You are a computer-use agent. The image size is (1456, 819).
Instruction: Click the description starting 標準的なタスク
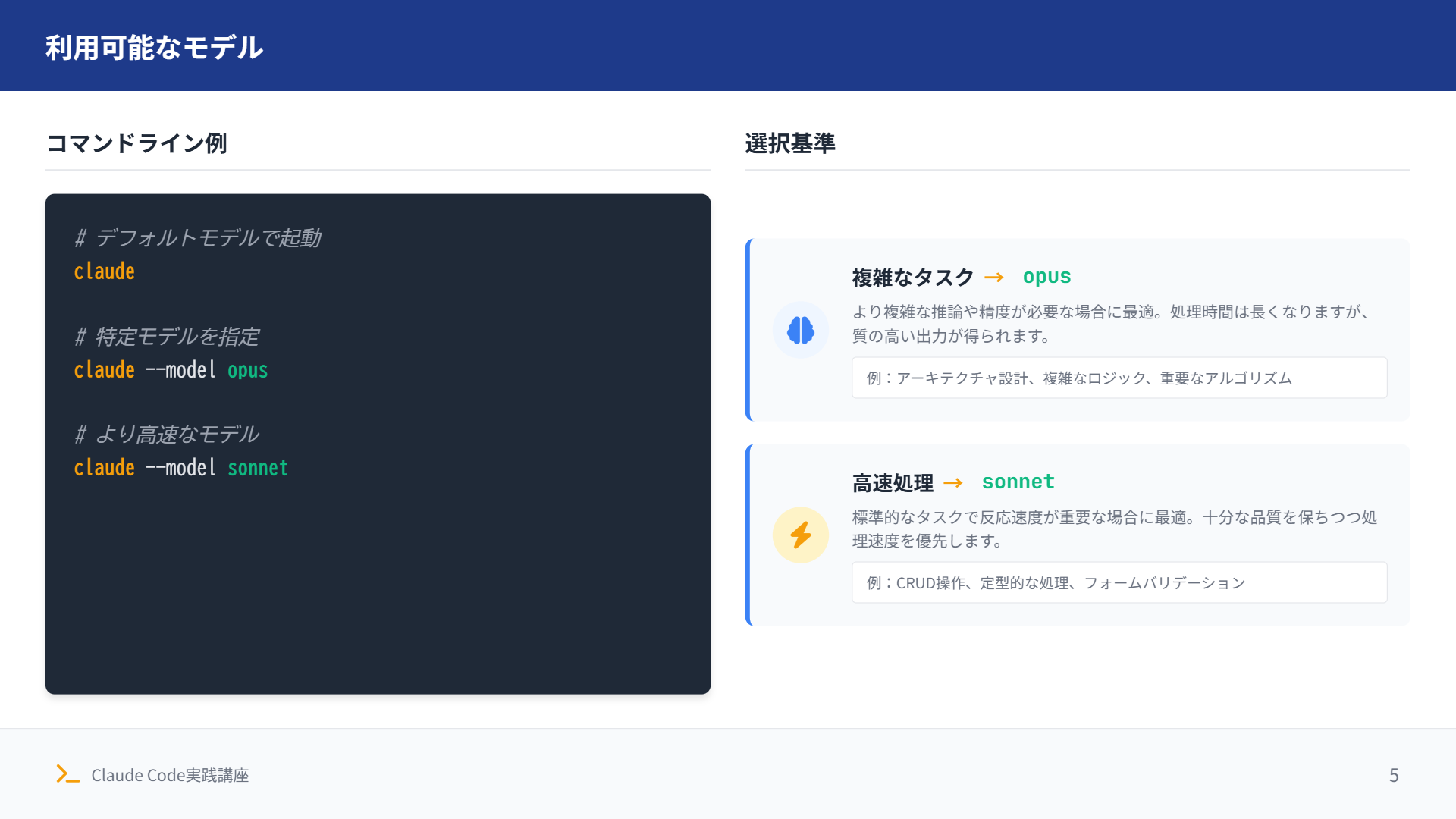1115,529
